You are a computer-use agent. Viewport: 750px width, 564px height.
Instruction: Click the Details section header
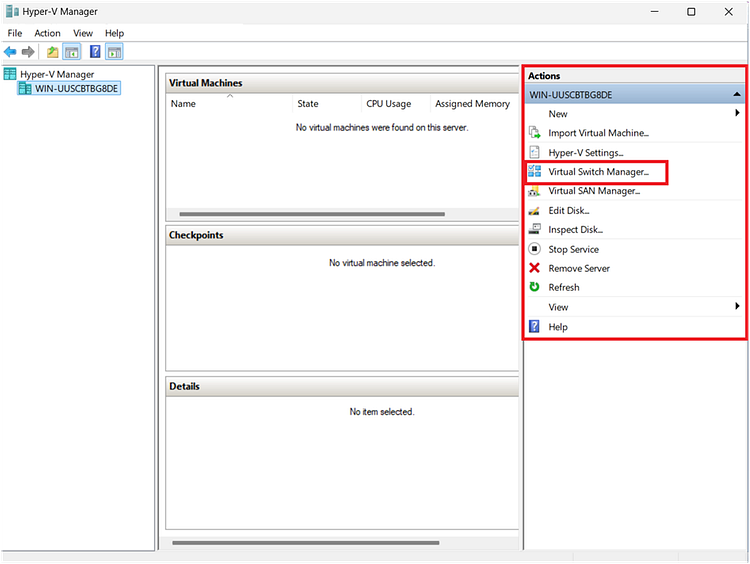click(342, 386)
